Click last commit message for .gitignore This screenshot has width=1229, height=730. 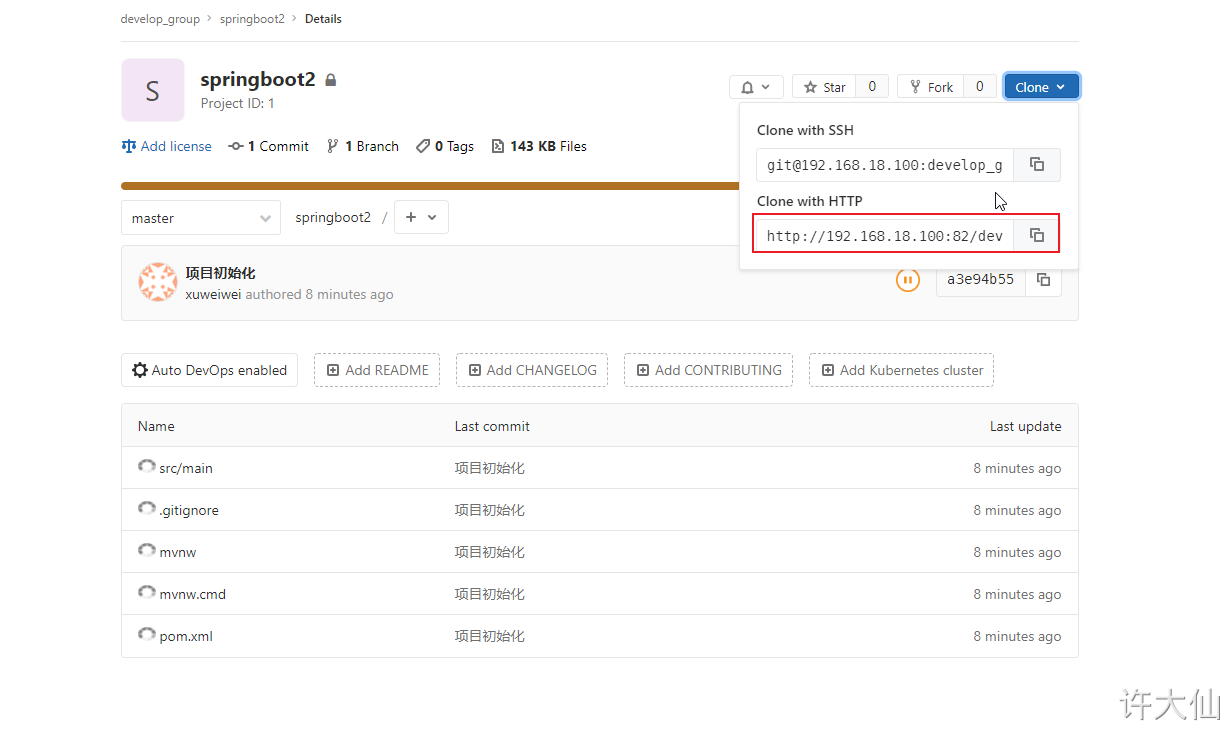pyautogui.click(x=490, y=510)
